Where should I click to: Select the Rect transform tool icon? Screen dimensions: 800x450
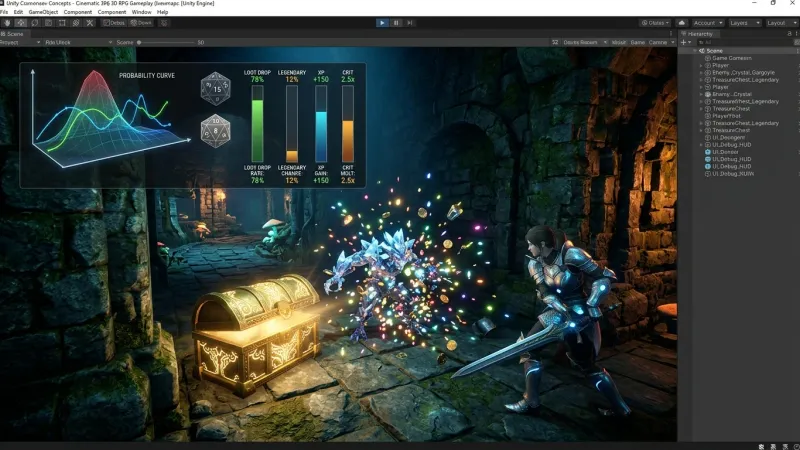62,23
